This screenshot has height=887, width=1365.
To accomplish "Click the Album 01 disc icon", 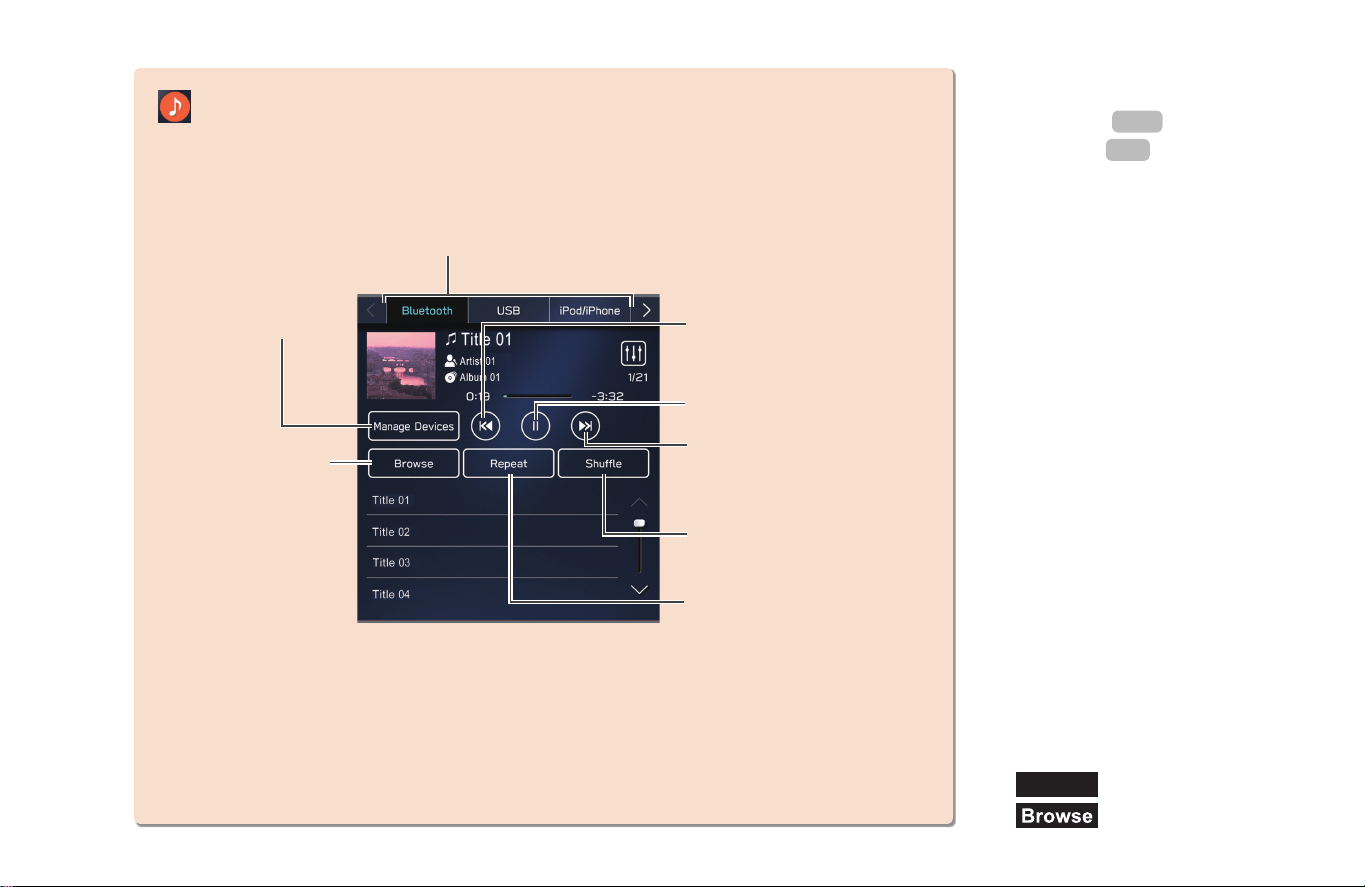I will click(450, 377).
